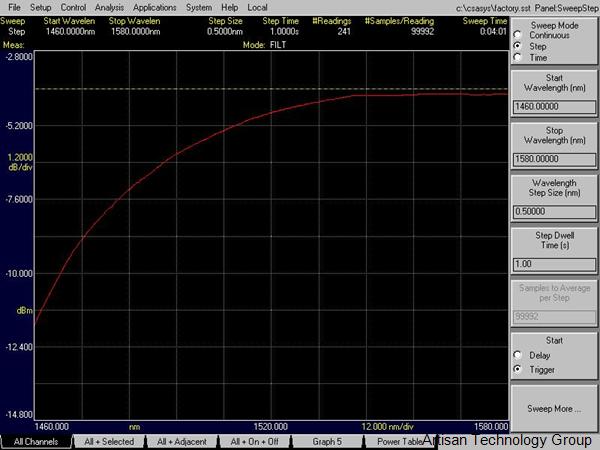This screenshot has height=450, width=600.
Task: Open the Setup menu
Action: 40,7
